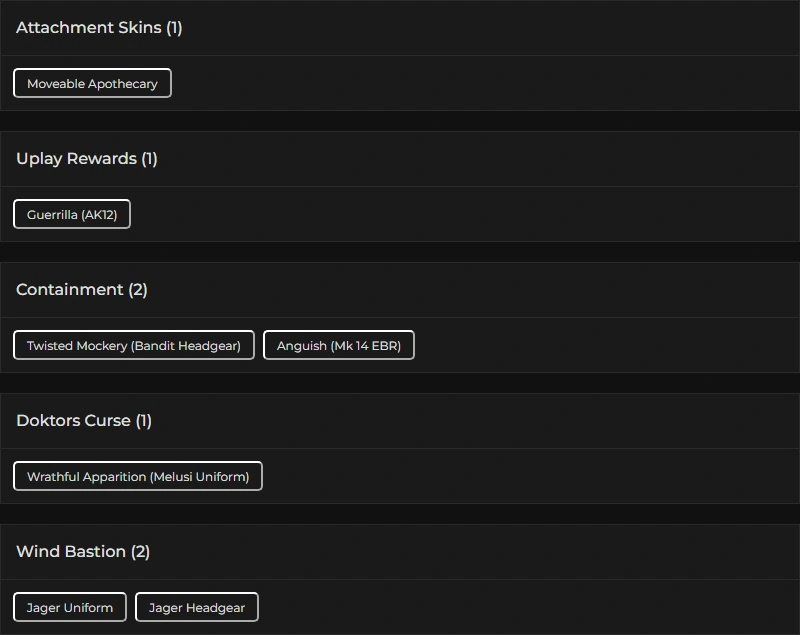The height and width of the screenshot is (635, 800).
Task: Click the (2) count beside Wind Bastion
Action: point(140,552)
